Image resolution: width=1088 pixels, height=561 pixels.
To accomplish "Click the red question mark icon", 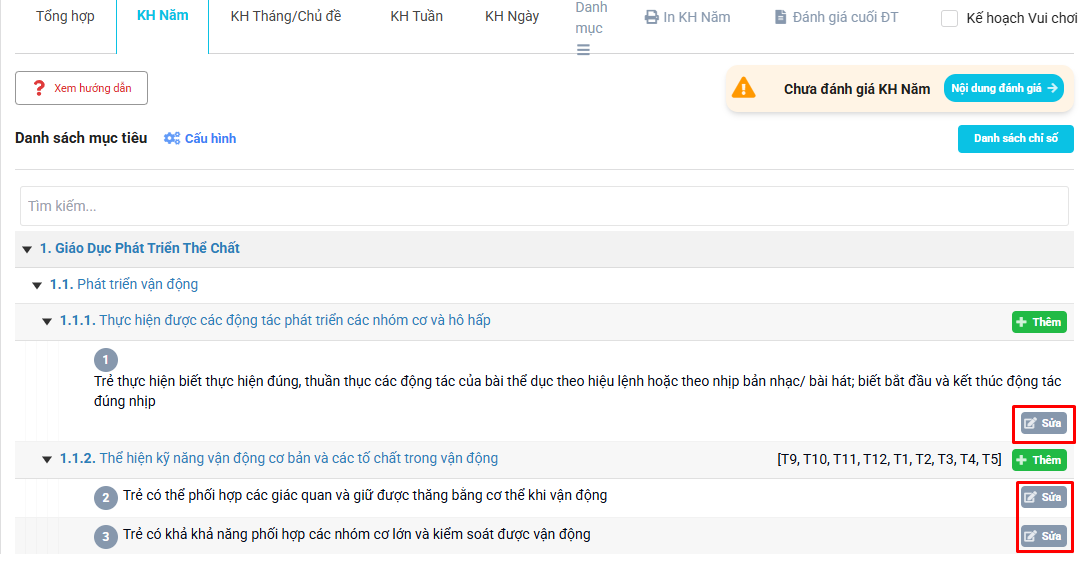I will pyautogui.click(x=39, y=88).
